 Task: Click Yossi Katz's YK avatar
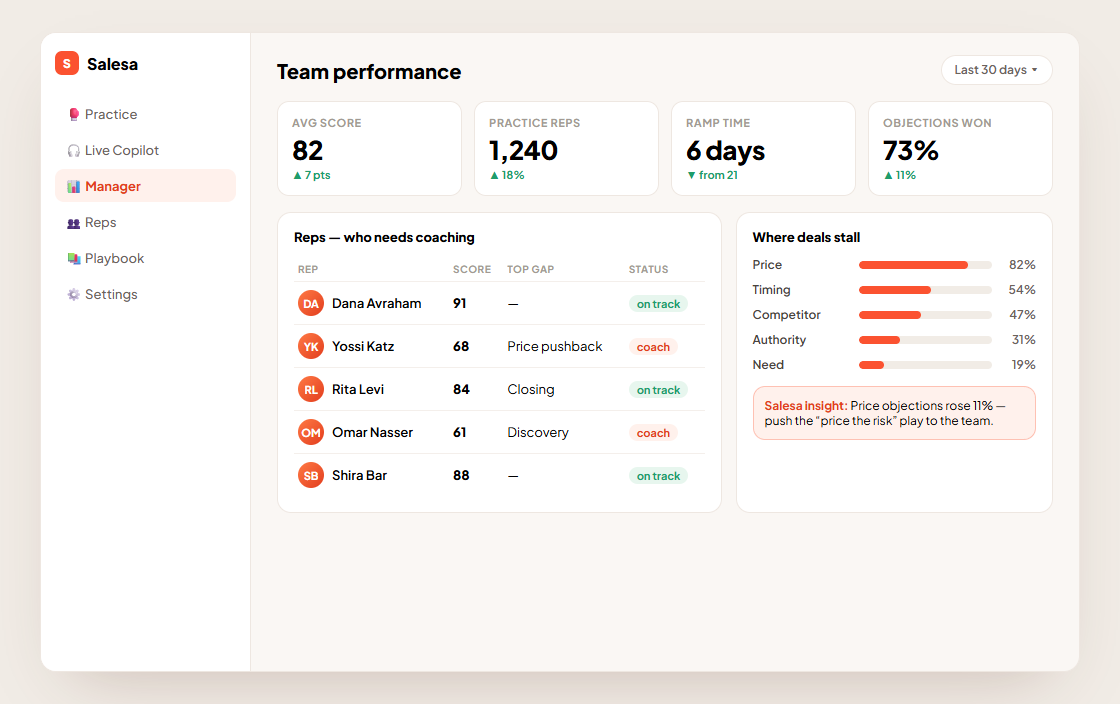click(311, 346)
